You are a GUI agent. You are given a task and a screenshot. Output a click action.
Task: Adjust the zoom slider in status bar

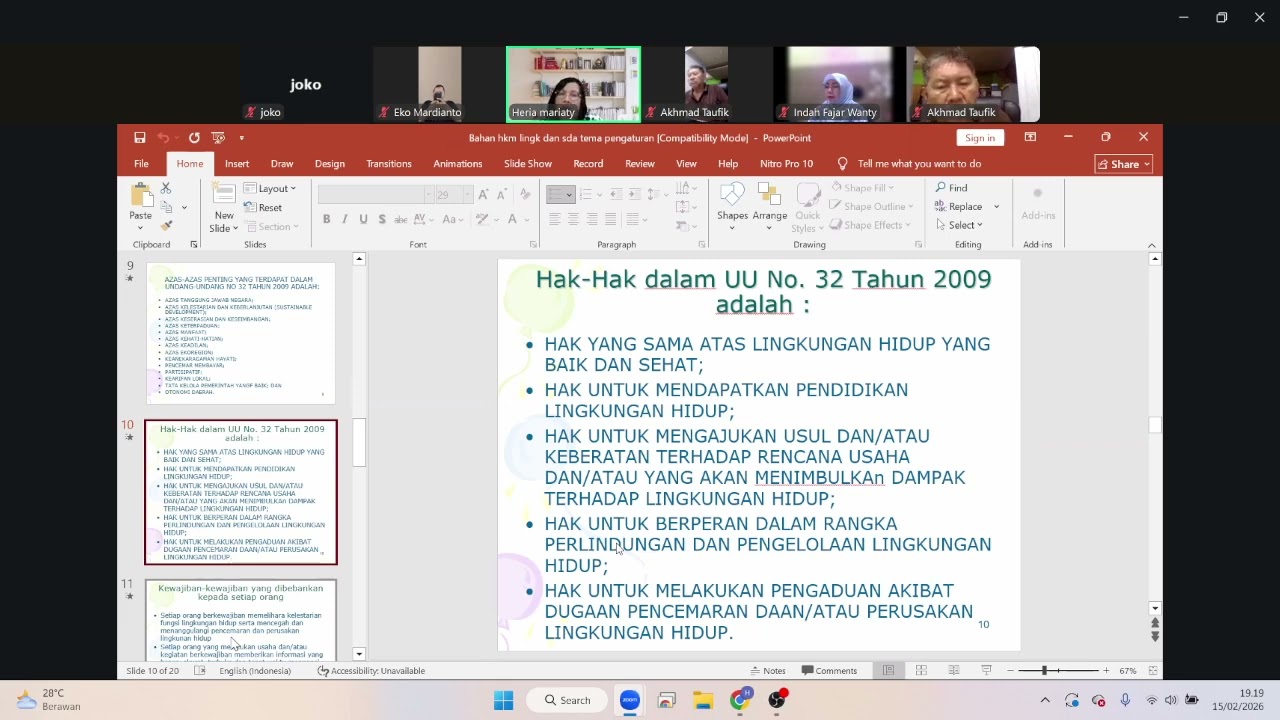click(1044, 671)
